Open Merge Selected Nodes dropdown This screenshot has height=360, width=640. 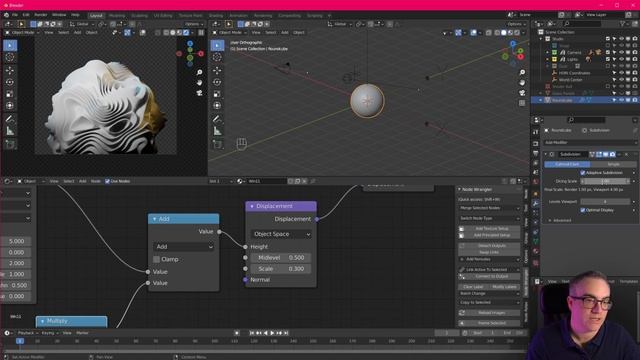(x=489, y=208)
